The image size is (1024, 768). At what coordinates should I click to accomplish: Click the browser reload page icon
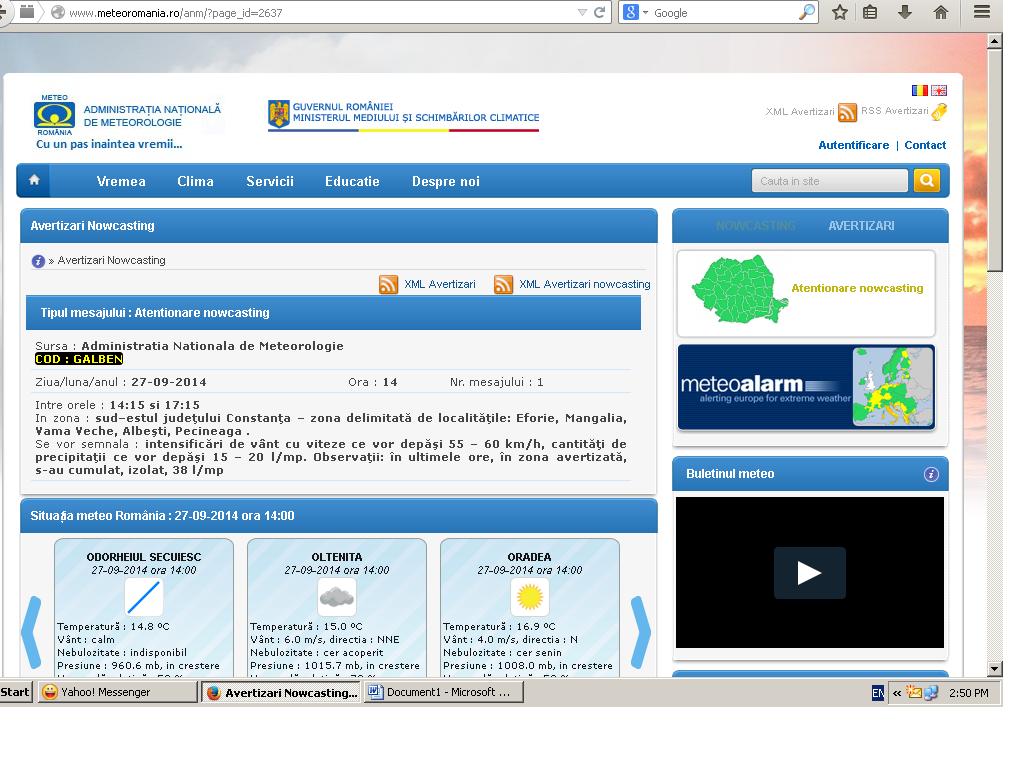600,12
